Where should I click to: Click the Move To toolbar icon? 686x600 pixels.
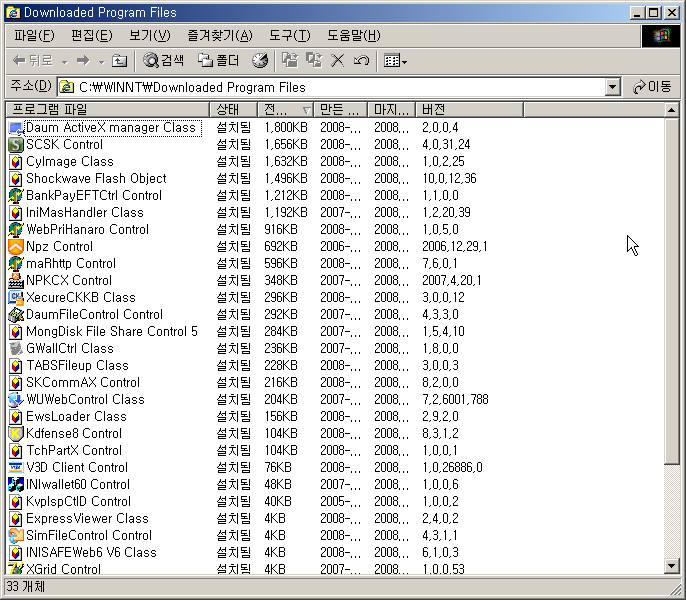coord(290,60)
